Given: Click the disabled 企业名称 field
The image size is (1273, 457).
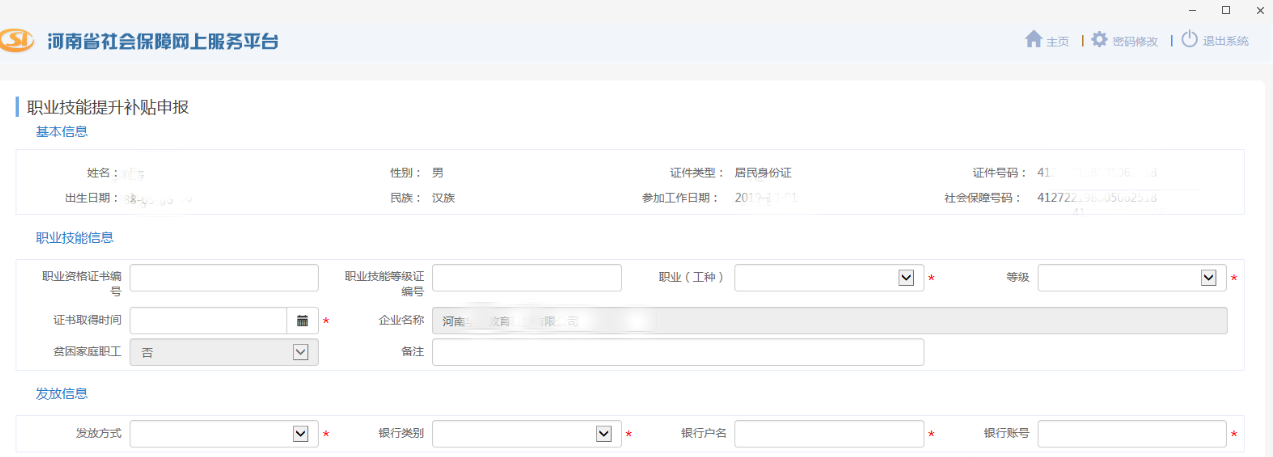Looking at the screenshot, I should [828, 321].
